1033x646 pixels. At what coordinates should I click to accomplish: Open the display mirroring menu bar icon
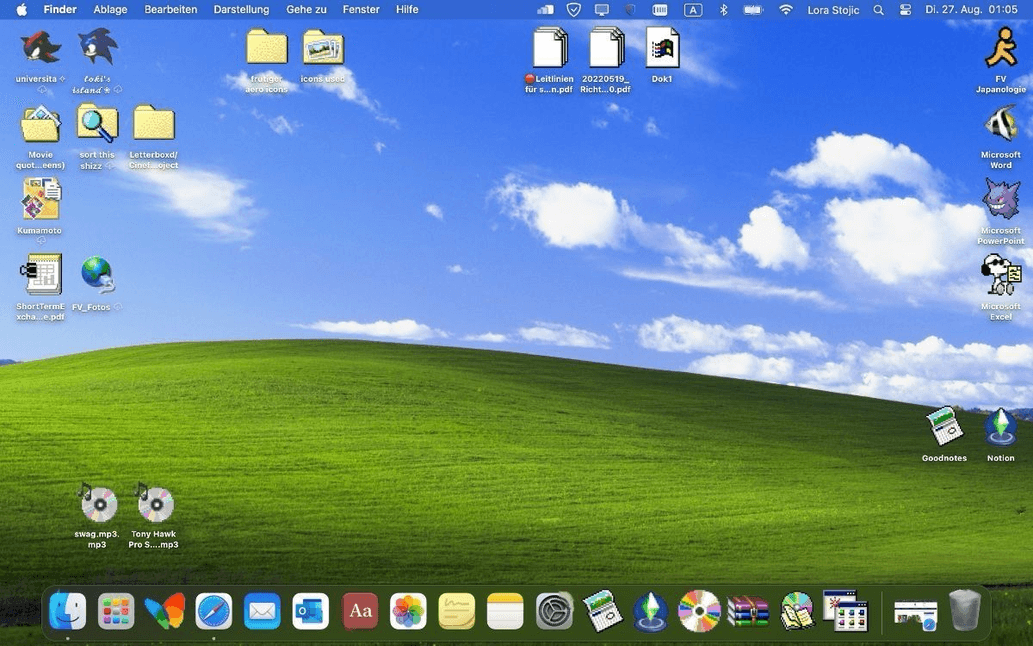[x=601, y=10]
